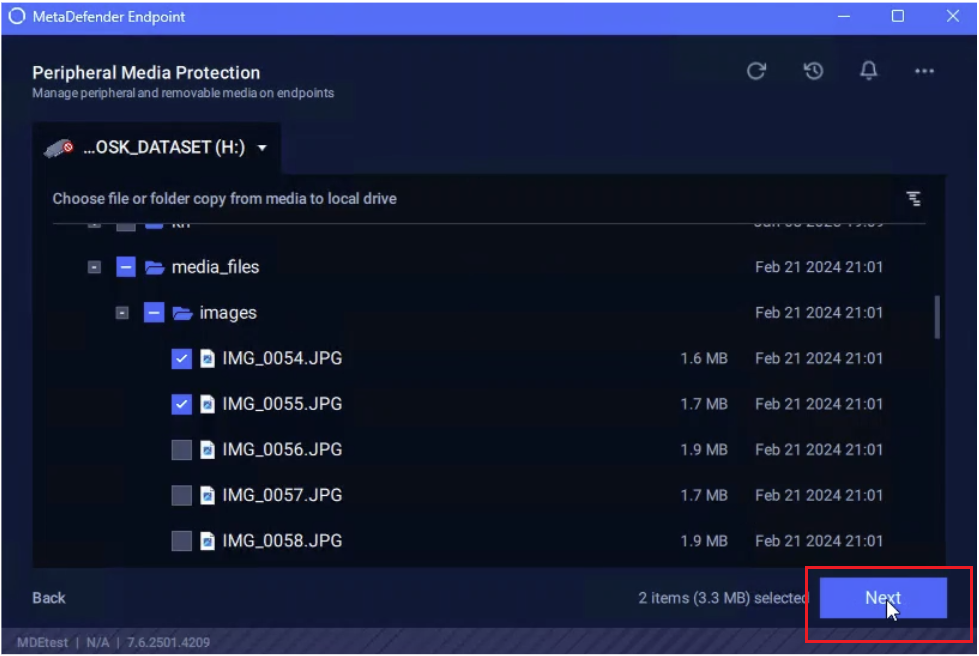This screenshot has width=979, height=656.
Task: Collapse the images folder
Action: click(122, 313)
